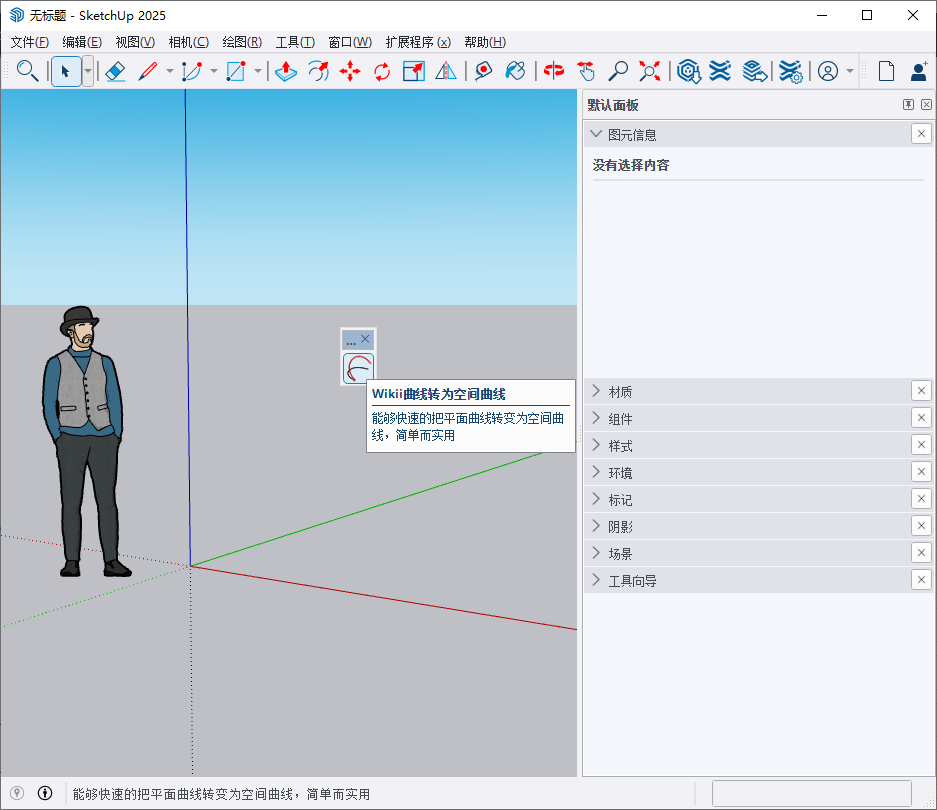Viewport: 937px width, 810px height.
Task: Expand the 阴影 panel section
Action: pos(621,525)
